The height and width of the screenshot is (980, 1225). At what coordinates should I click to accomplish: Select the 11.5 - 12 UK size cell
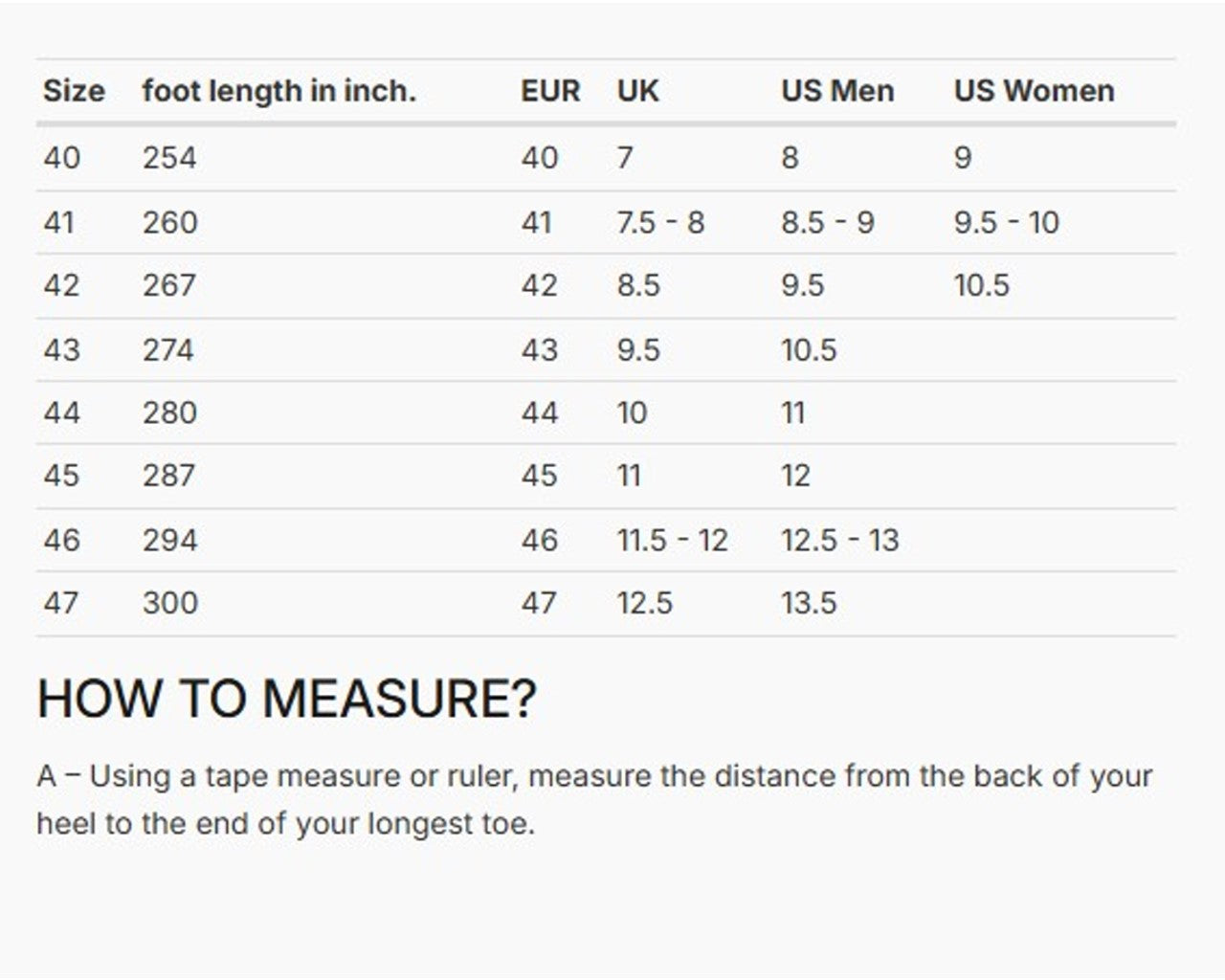pyautogui.click(x=672, y=540)
